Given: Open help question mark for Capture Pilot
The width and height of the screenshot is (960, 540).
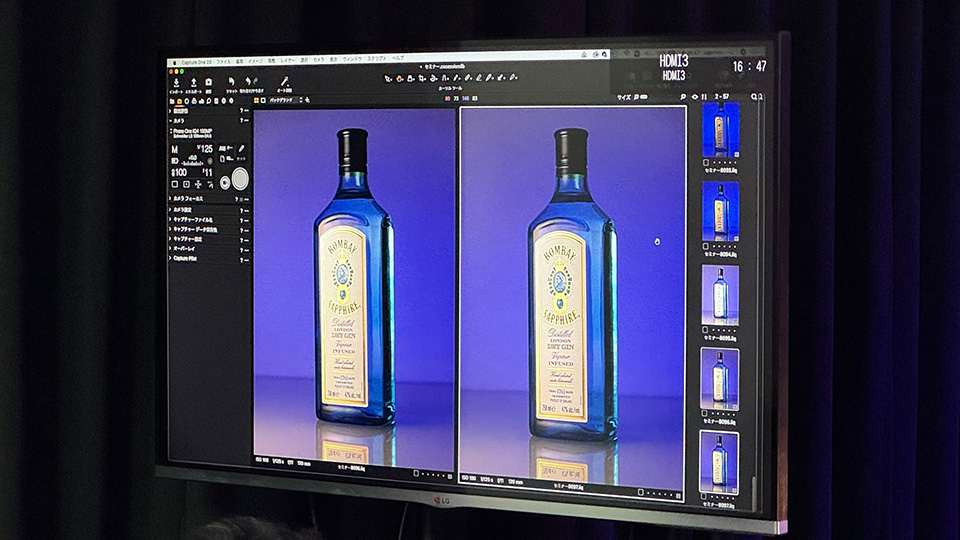Looking at the screenshot, I should (242, 260).
